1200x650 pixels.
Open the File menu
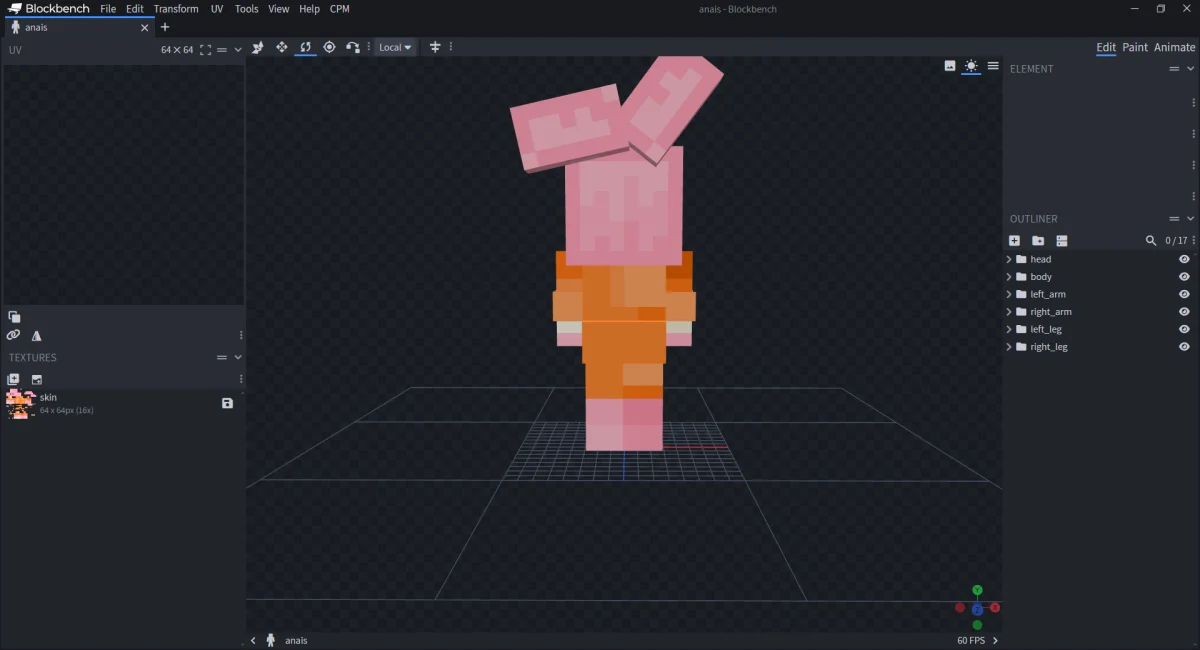tap(108, 9)
